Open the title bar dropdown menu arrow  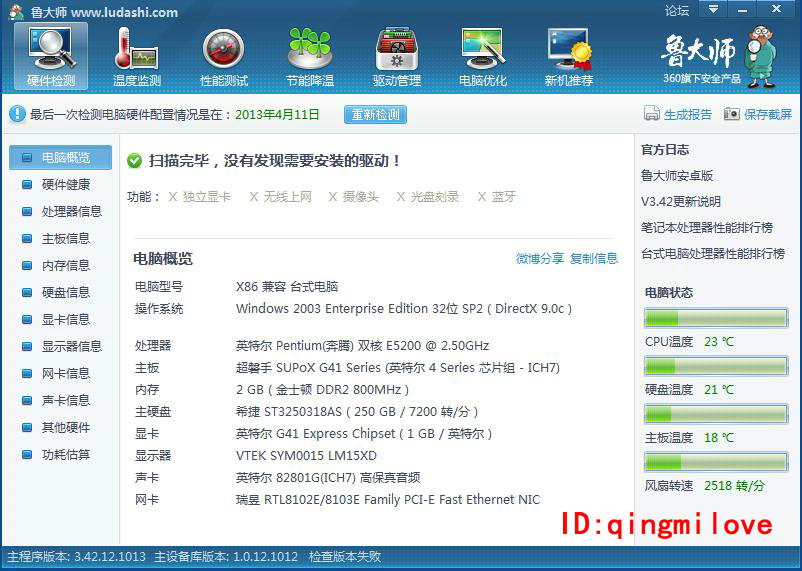(713, 9)
